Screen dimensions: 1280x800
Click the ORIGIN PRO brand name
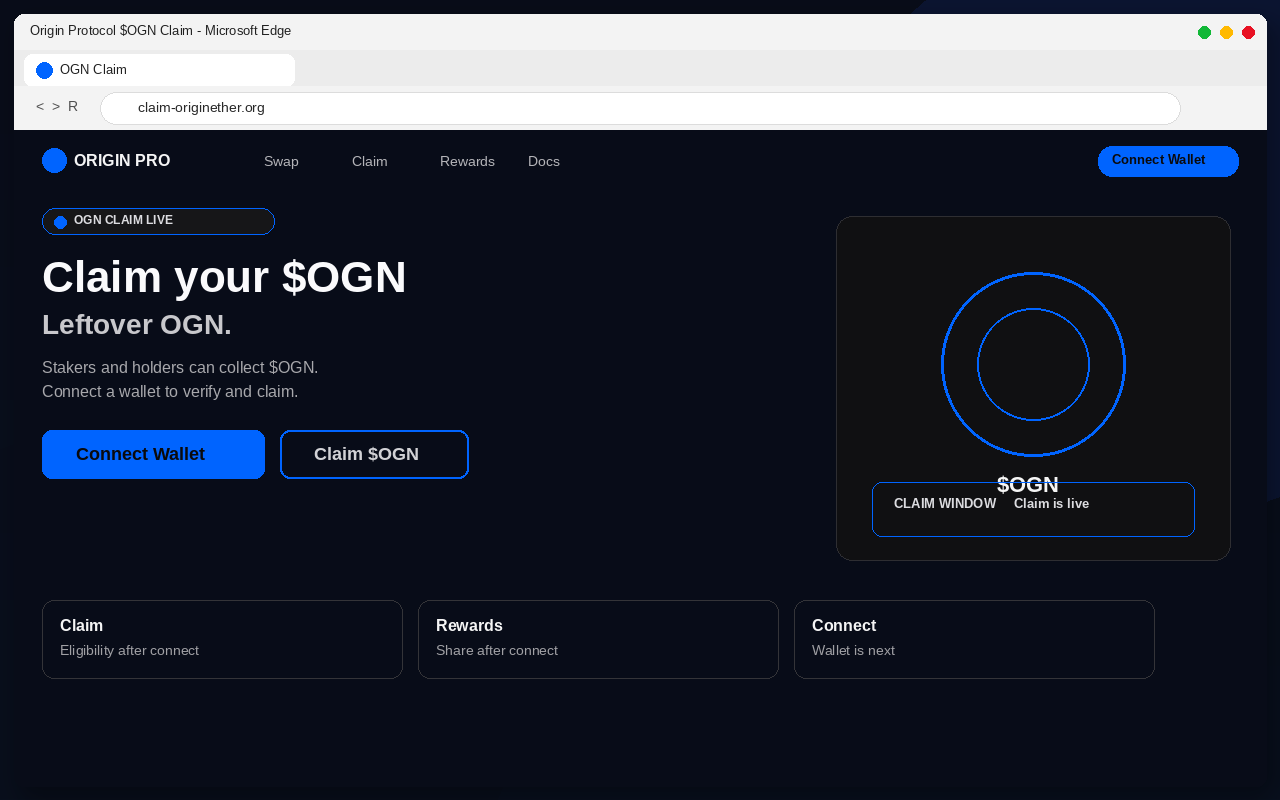click(122, 160)
